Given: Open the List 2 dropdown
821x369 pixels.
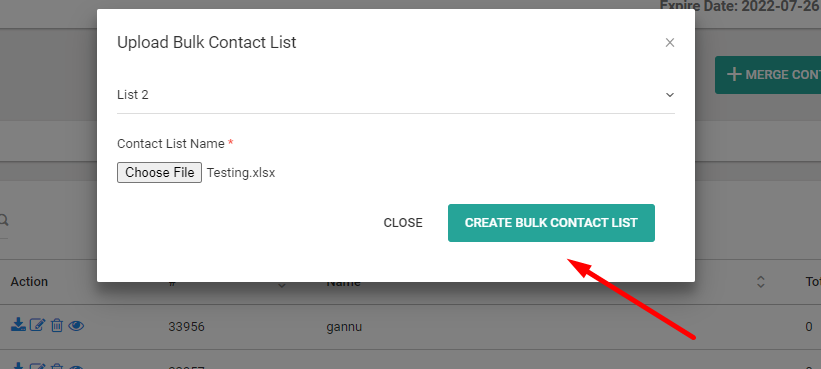Looking at the screenshot, I should (396, 95).
